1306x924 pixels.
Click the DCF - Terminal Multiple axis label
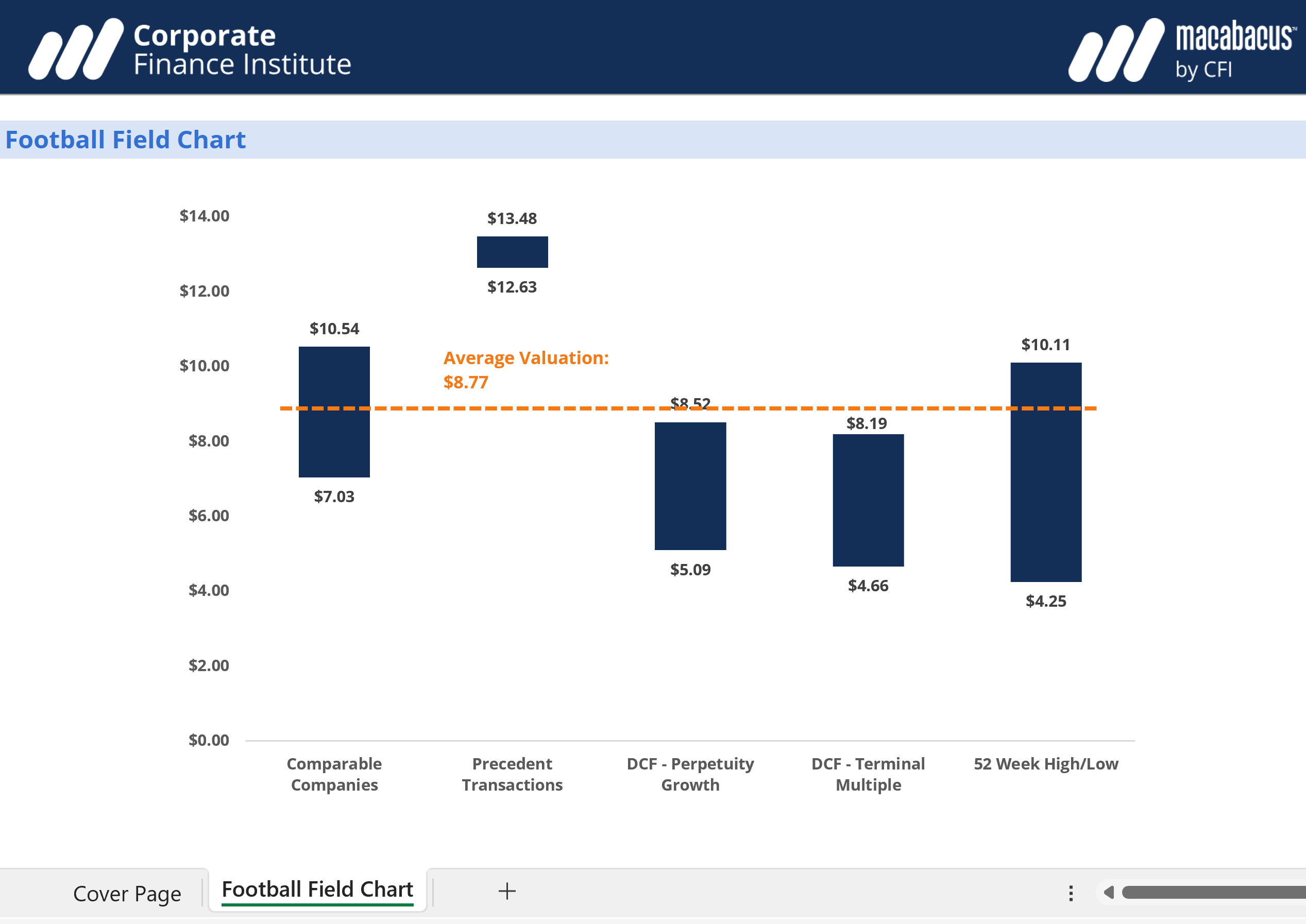pos(867,774)
